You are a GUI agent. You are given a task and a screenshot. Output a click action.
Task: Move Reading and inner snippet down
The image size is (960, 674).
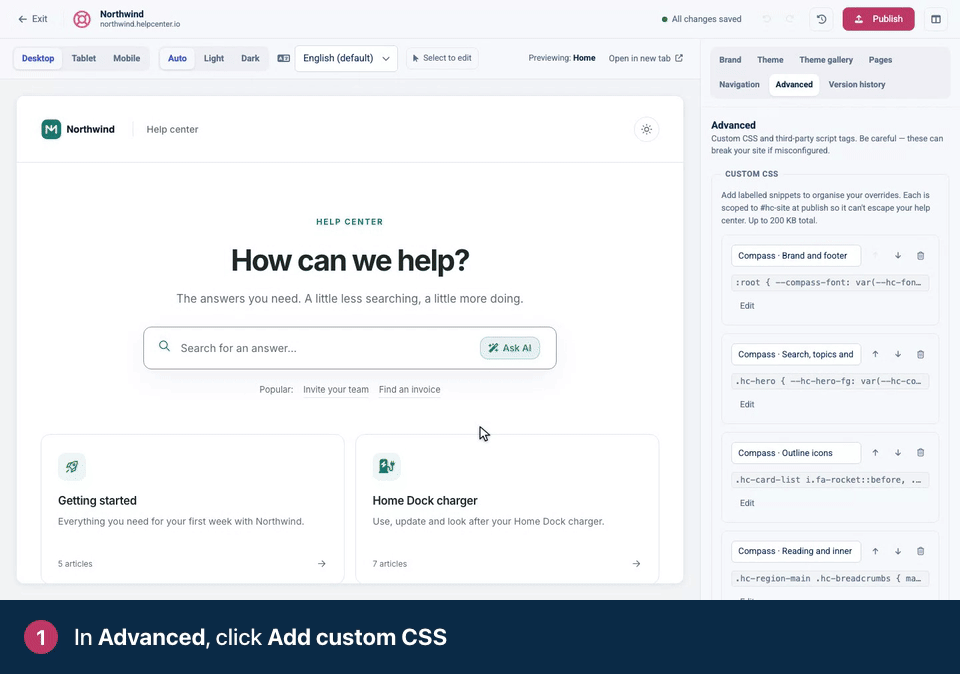898,552
